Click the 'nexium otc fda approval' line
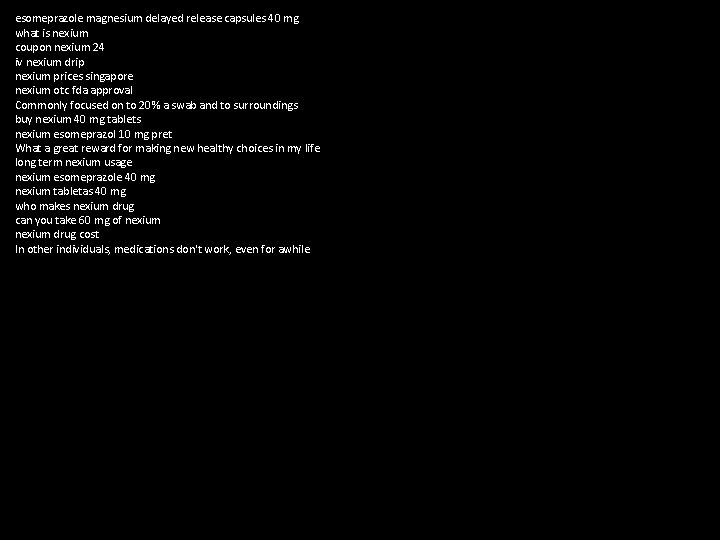 (x=74, y=91)
